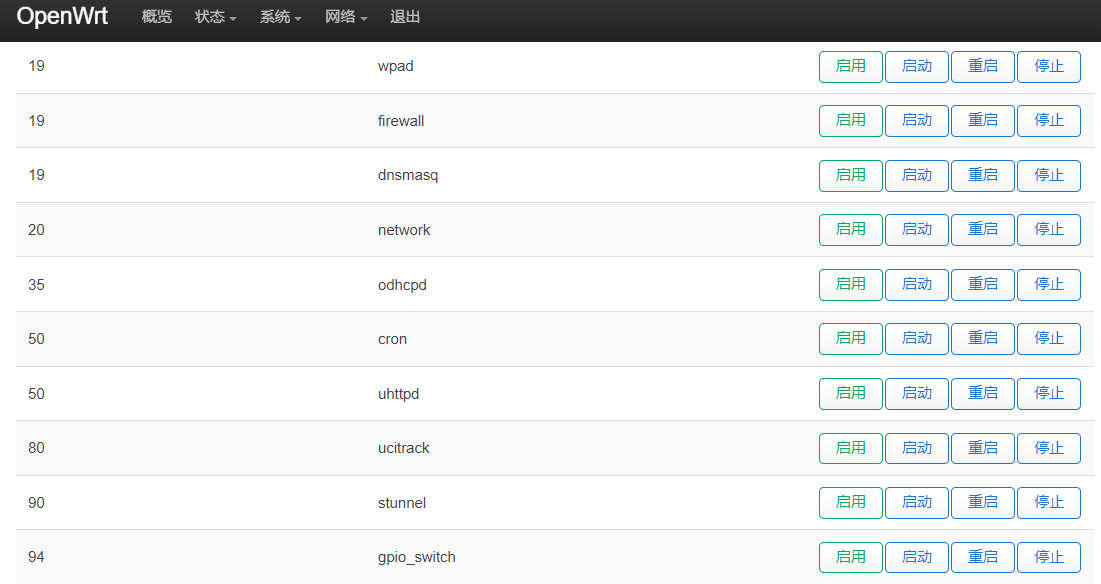1101x584 pixels.
Task: Click priority 35 in odhcpd row
Action: (x=37, y=284)
